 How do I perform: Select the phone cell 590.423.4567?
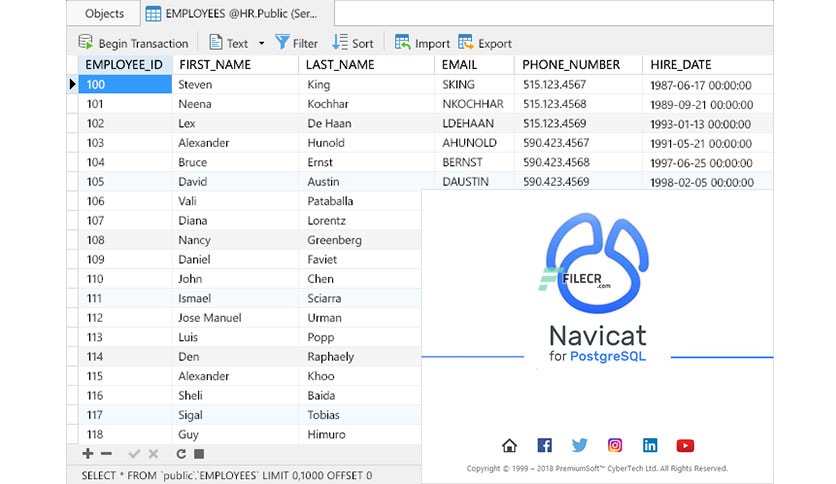[x=578, y=143]
